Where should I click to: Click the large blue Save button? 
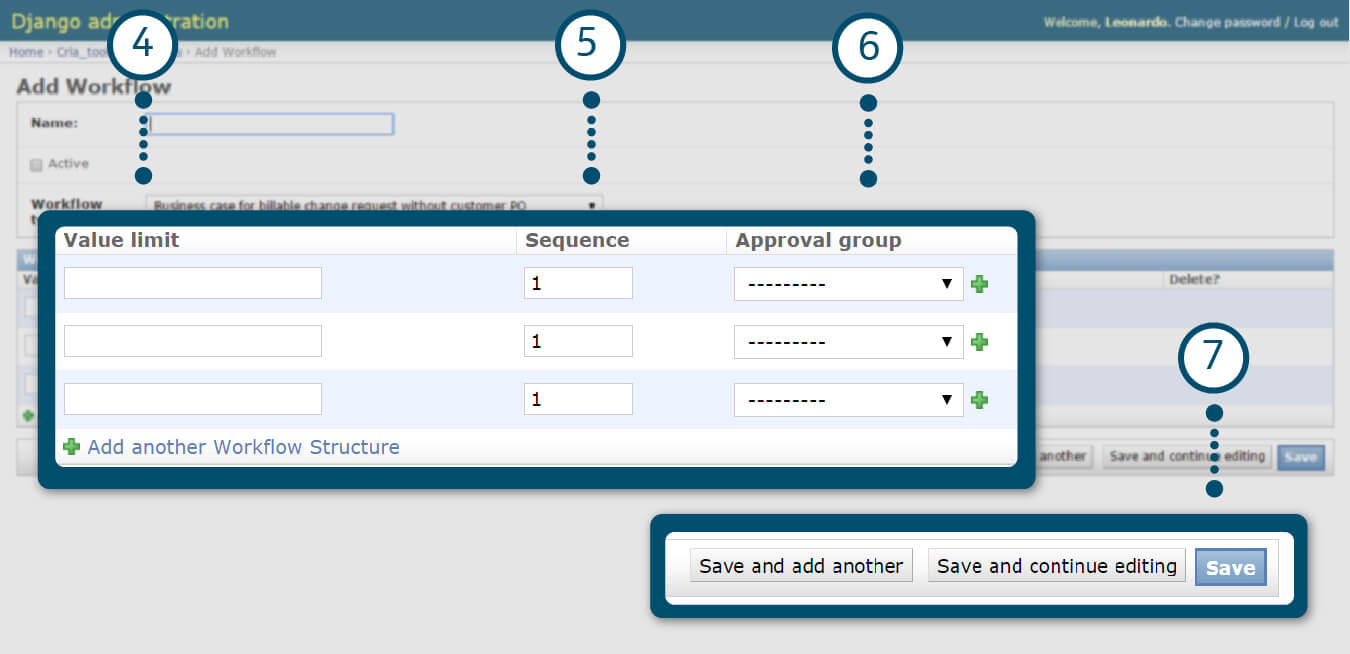1230,567
